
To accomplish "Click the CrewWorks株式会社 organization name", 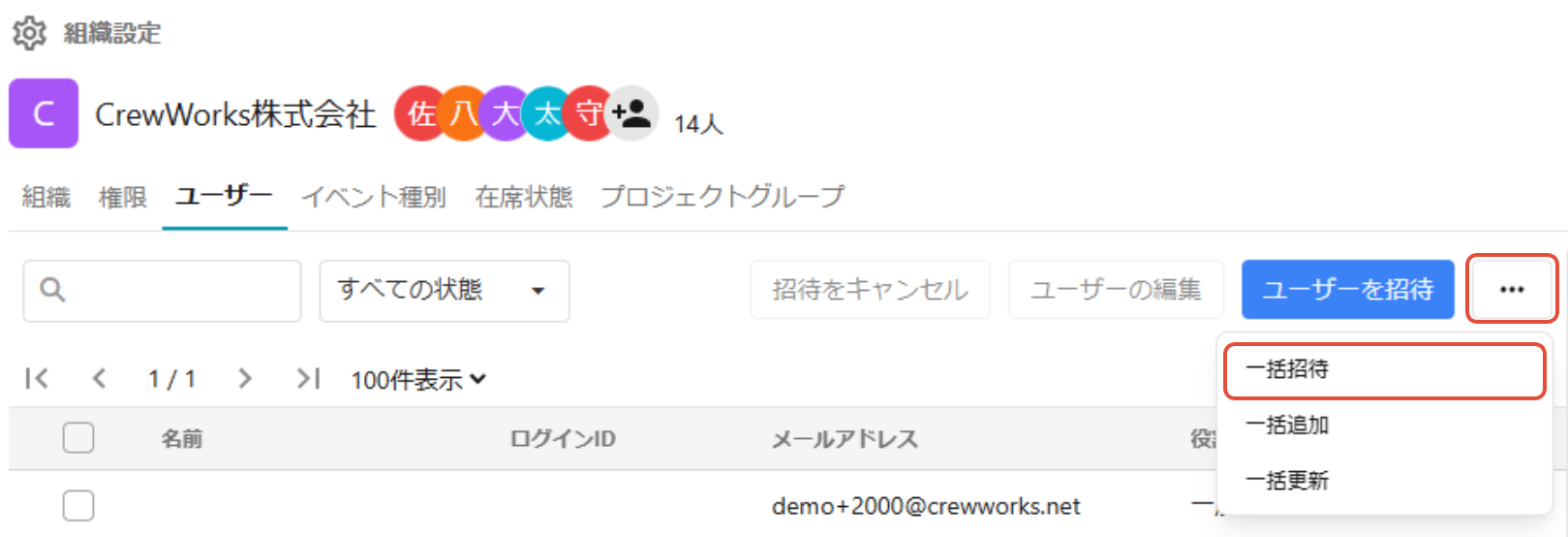I will click(235, 114).
